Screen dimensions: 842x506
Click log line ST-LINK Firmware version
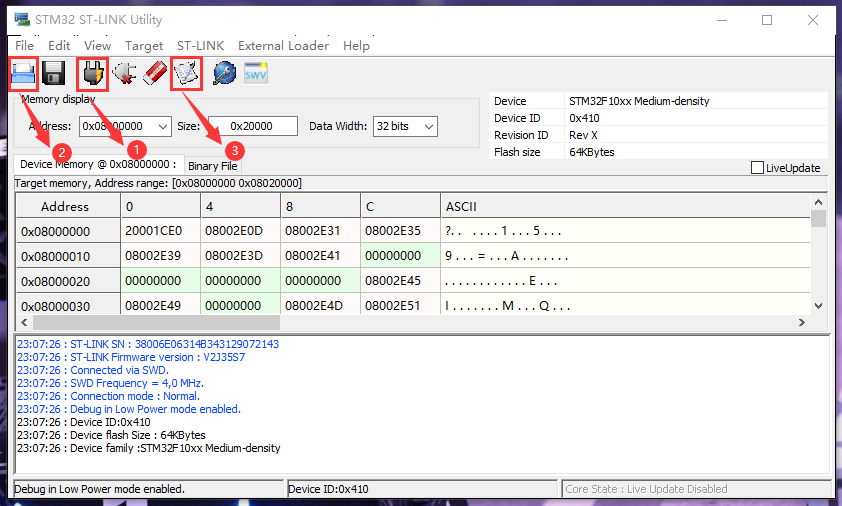[131, 357]
